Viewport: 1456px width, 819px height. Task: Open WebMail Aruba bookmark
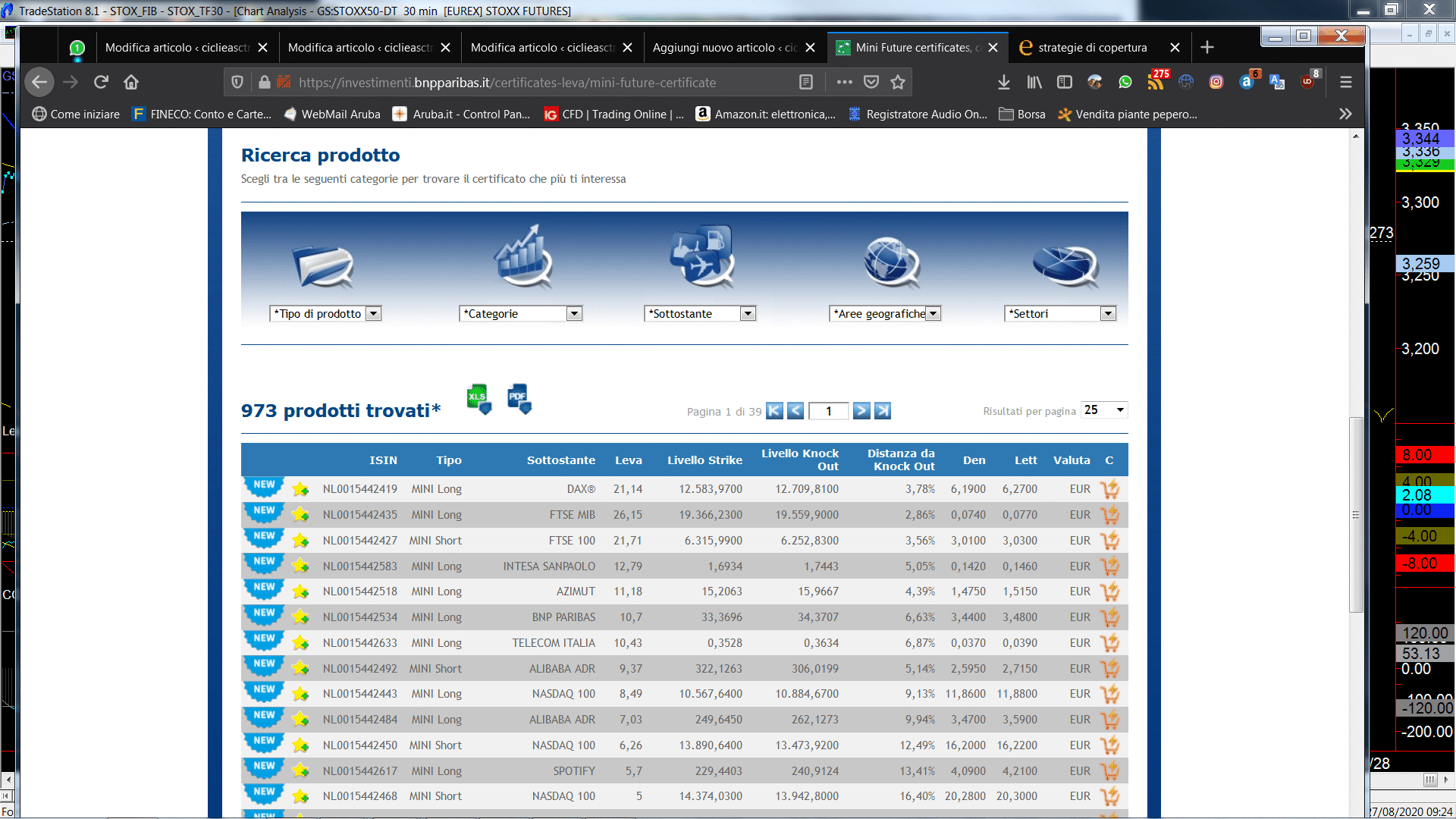pyautogui.click(x=332, y=115)
